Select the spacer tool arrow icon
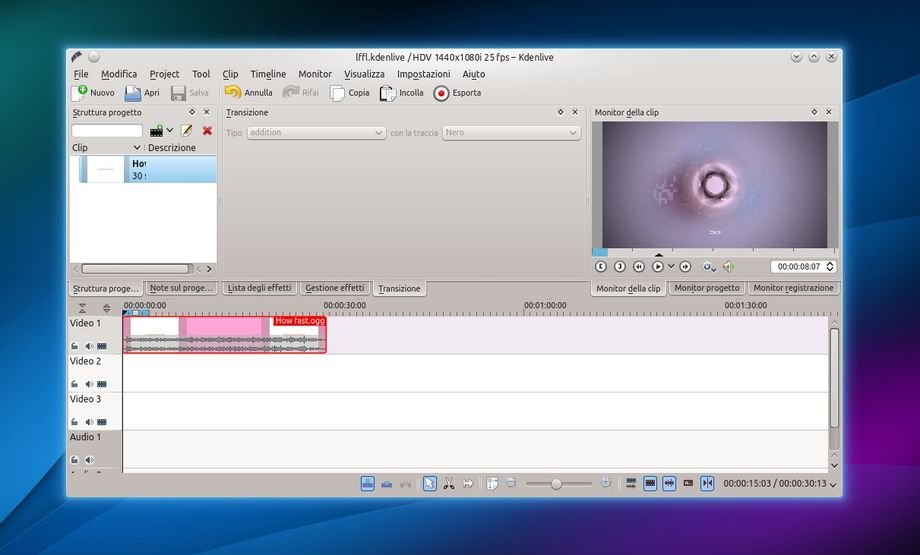The image size is (920, 555). tap(467, 484)
